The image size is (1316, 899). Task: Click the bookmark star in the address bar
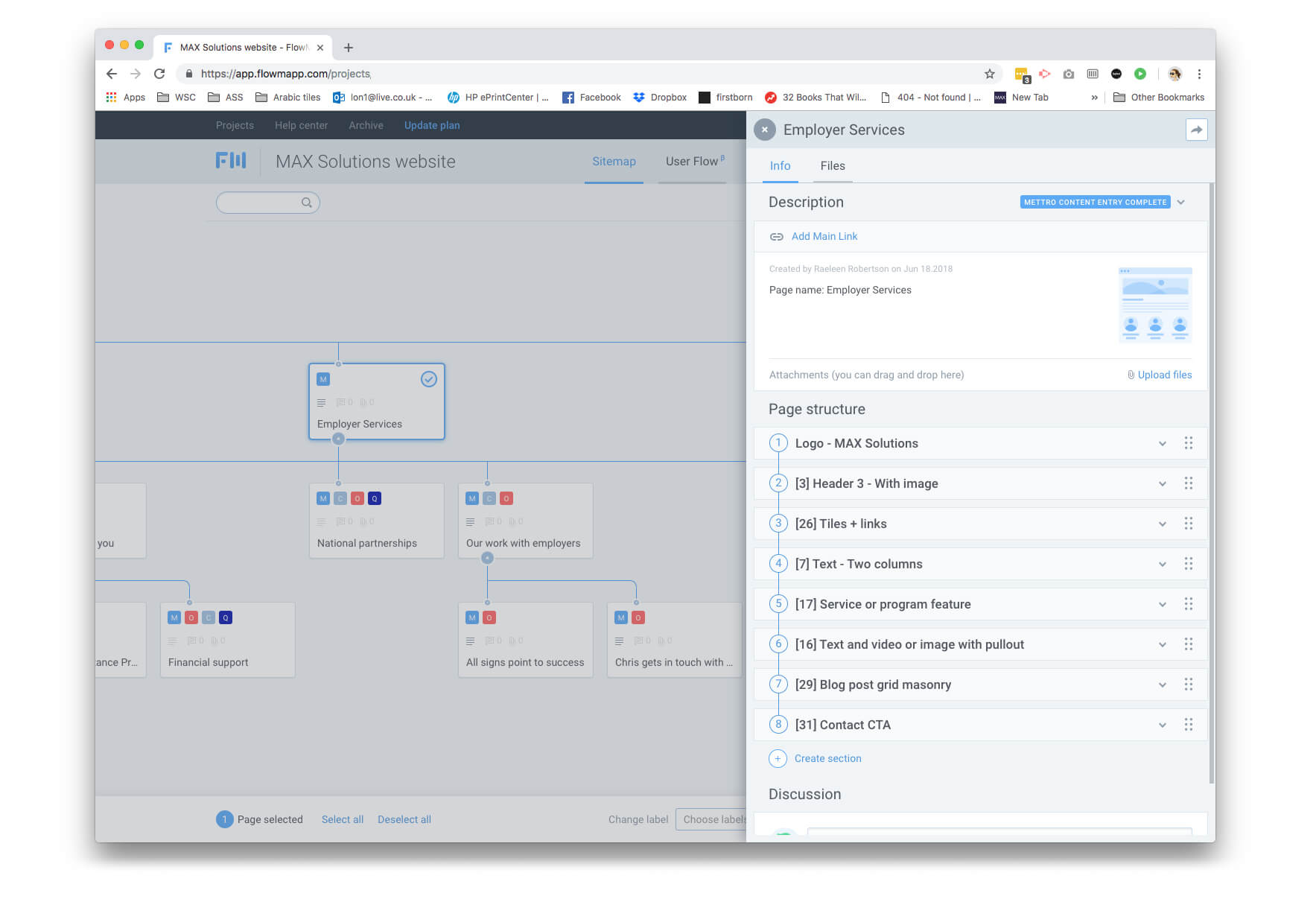pos(989,74)
